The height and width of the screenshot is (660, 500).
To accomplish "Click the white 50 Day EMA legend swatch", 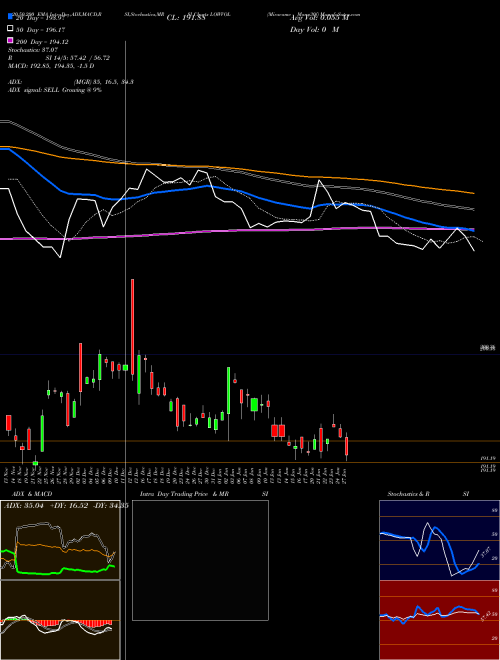I will [10, 29].
